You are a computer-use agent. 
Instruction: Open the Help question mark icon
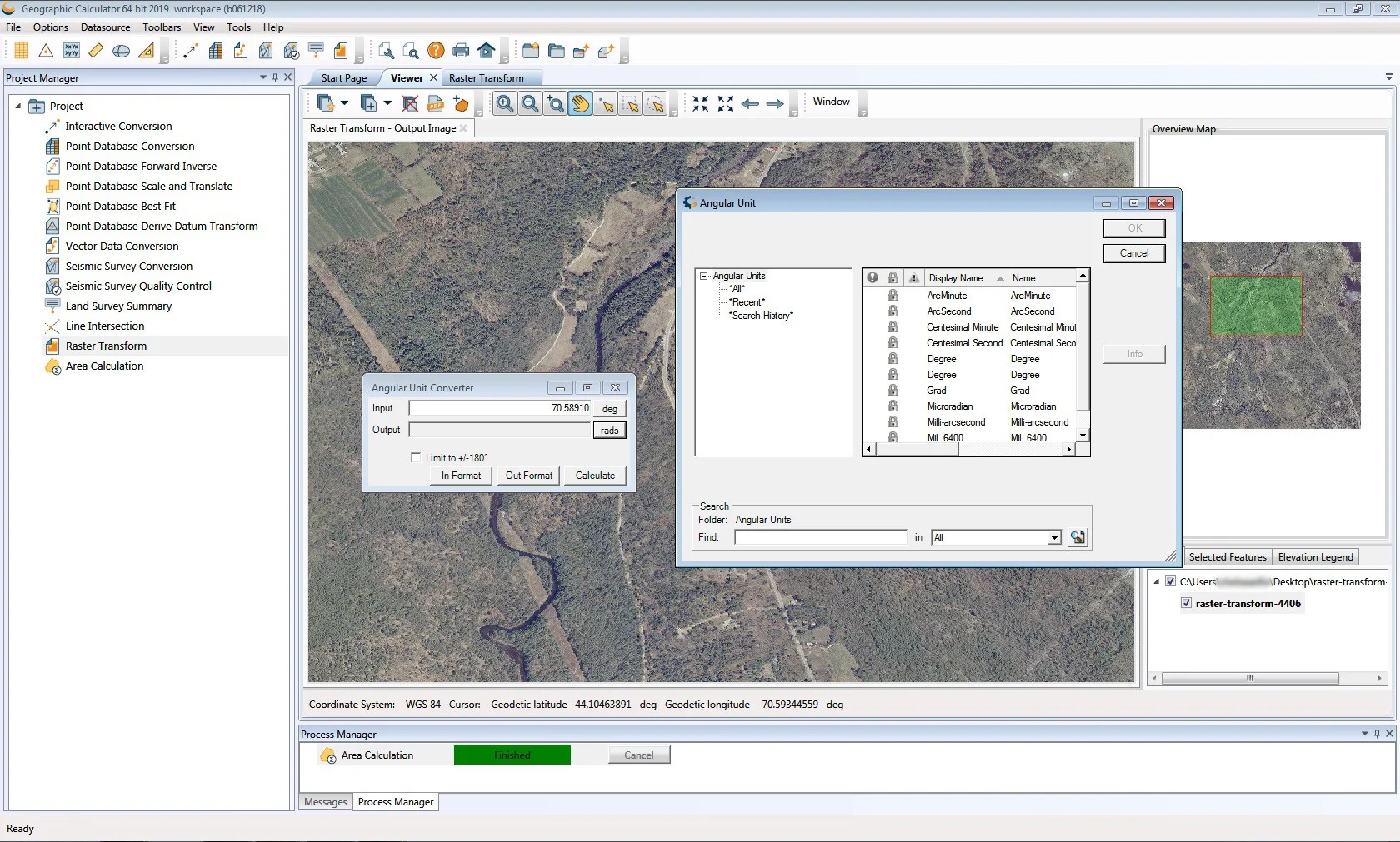click(436, 51)
